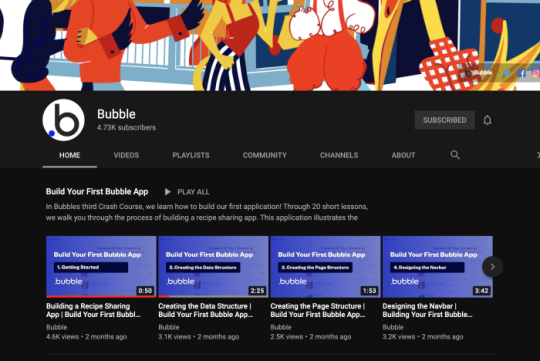
Task: Open the Creating the Page Structure video title
Action: (x=318, y=310)
